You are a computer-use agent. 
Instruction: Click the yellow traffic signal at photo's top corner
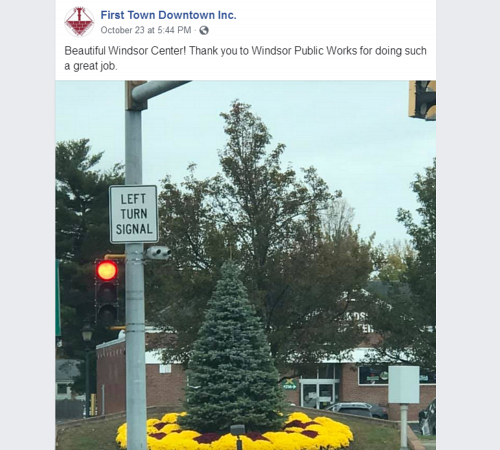(x=422, y=100)
